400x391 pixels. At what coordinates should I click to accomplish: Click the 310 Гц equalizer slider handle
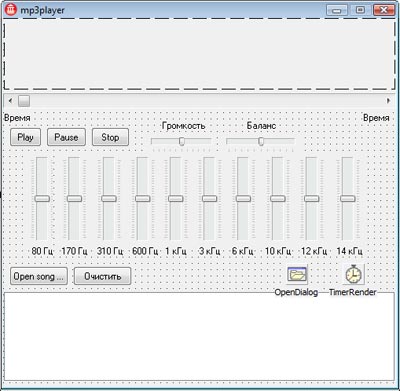click(x=109, y=199)
